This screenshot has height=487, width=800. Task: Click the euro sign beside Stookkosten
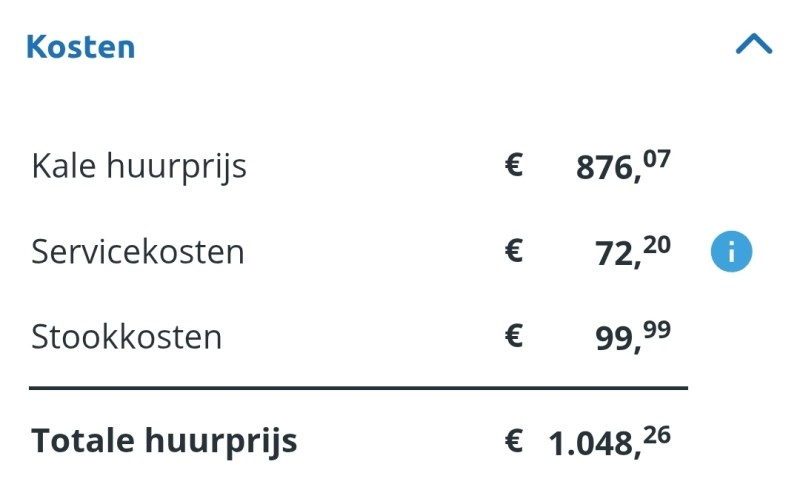(x=514, y=336)
